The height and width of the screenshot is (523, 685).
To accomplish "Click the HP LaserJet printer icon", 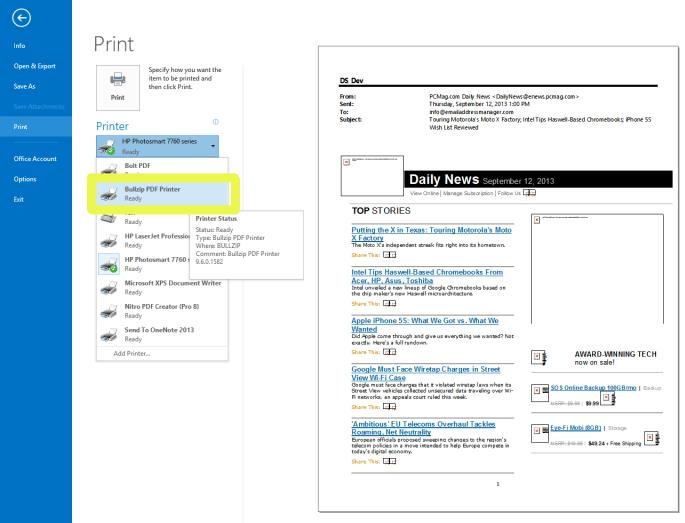I will [109, 241].
